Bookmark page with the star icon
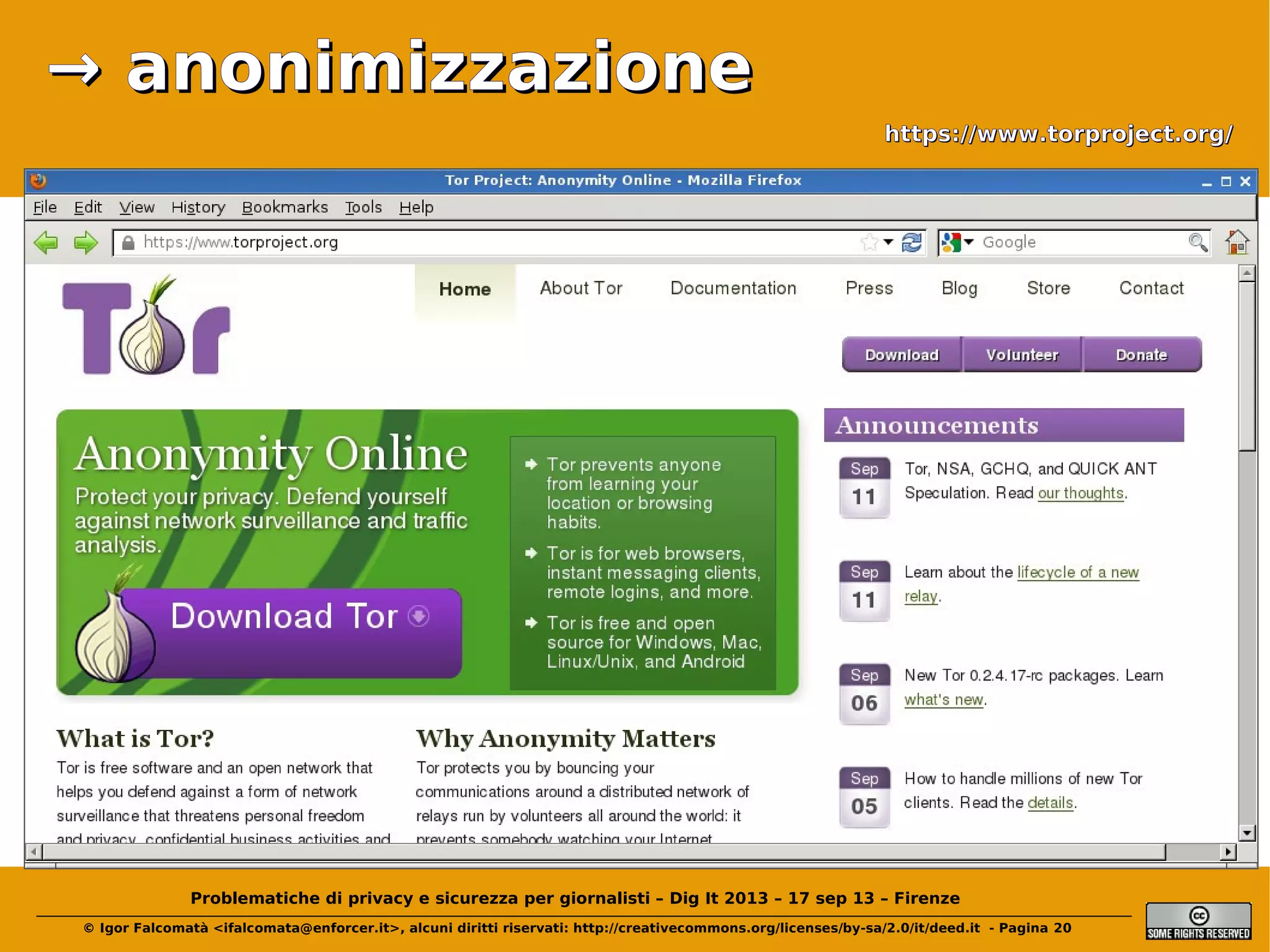 (869, 242)
